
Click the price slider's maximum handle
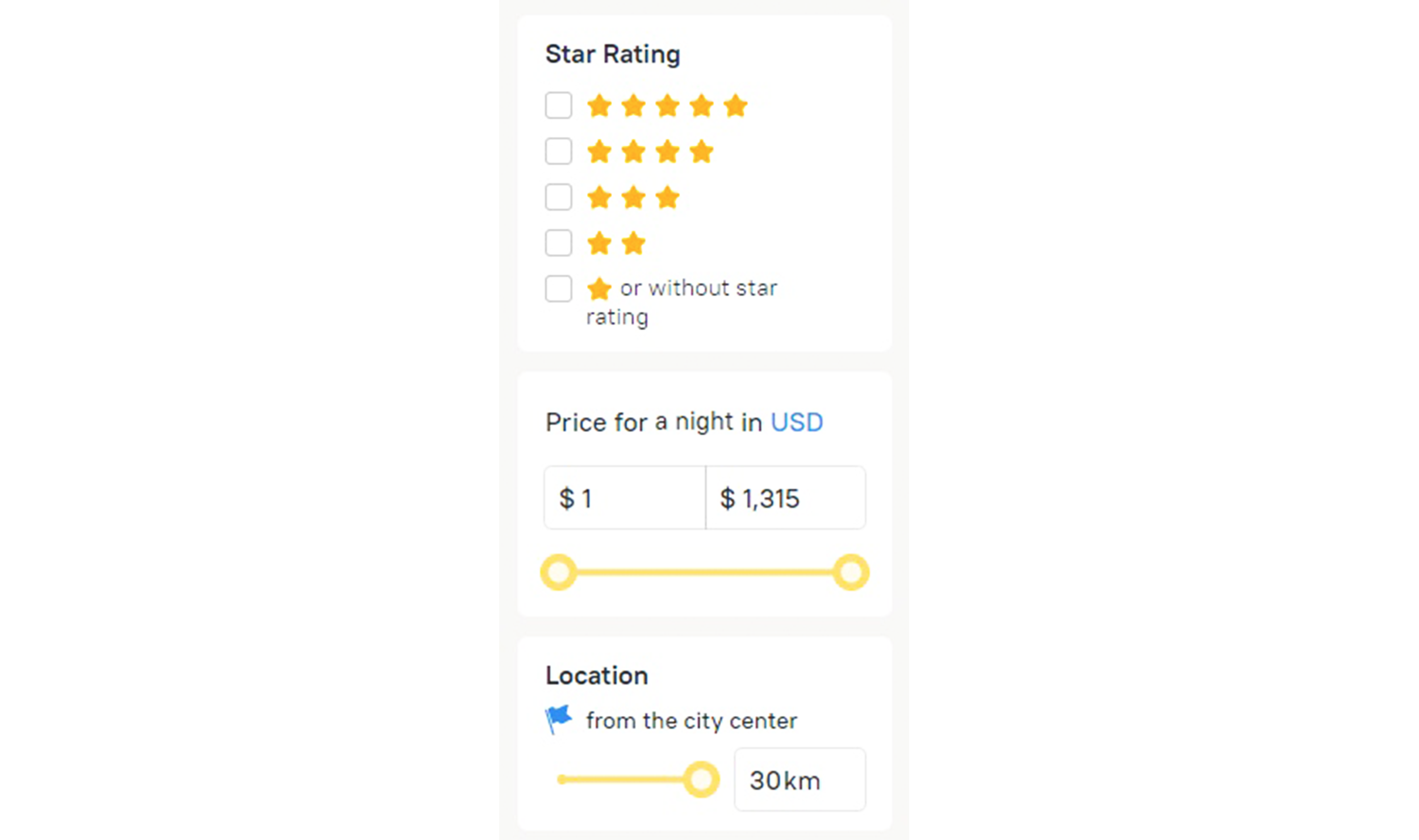click(851, 572)
